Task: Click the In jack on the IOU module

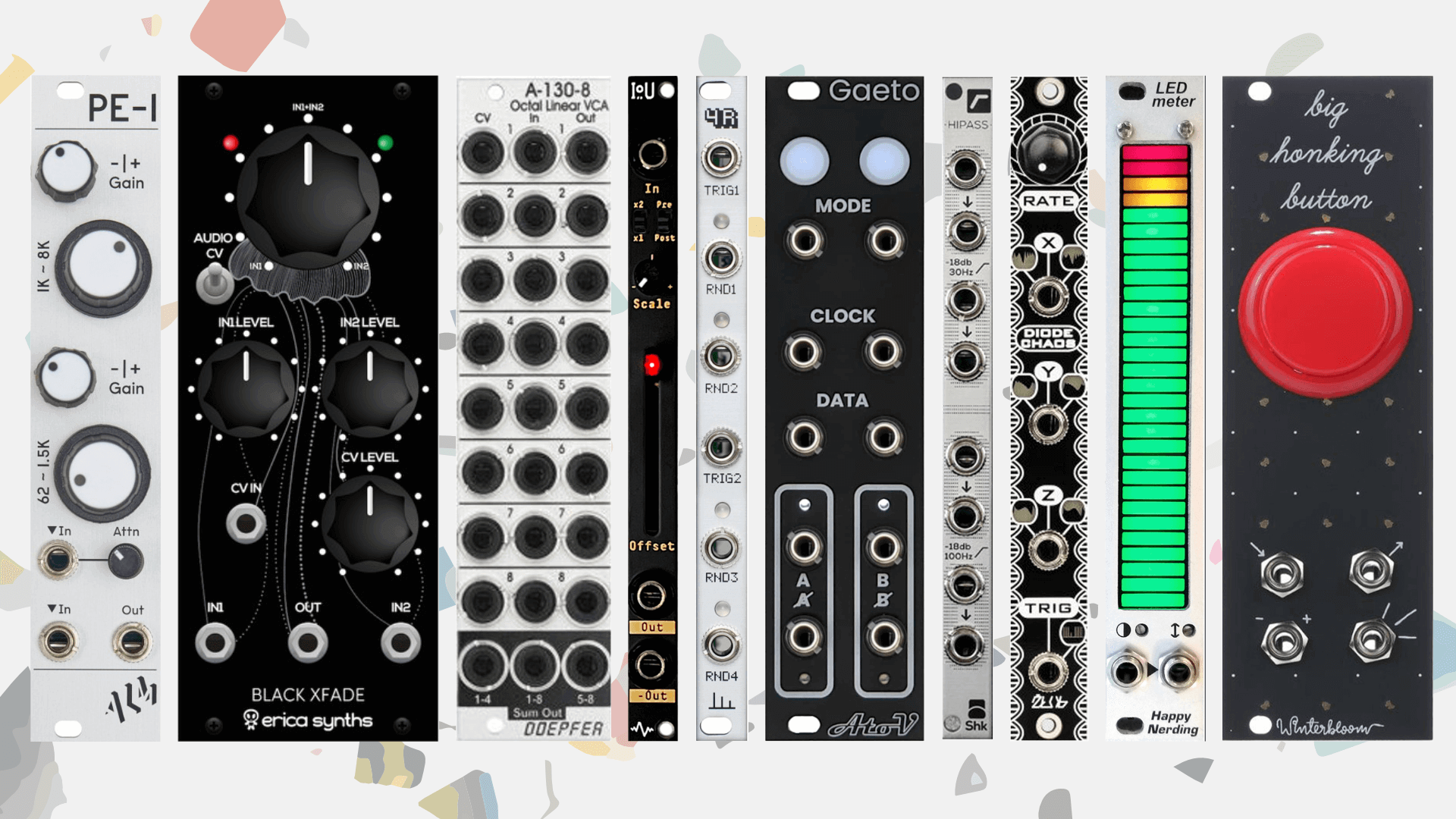Action: (x=651, y=155)
